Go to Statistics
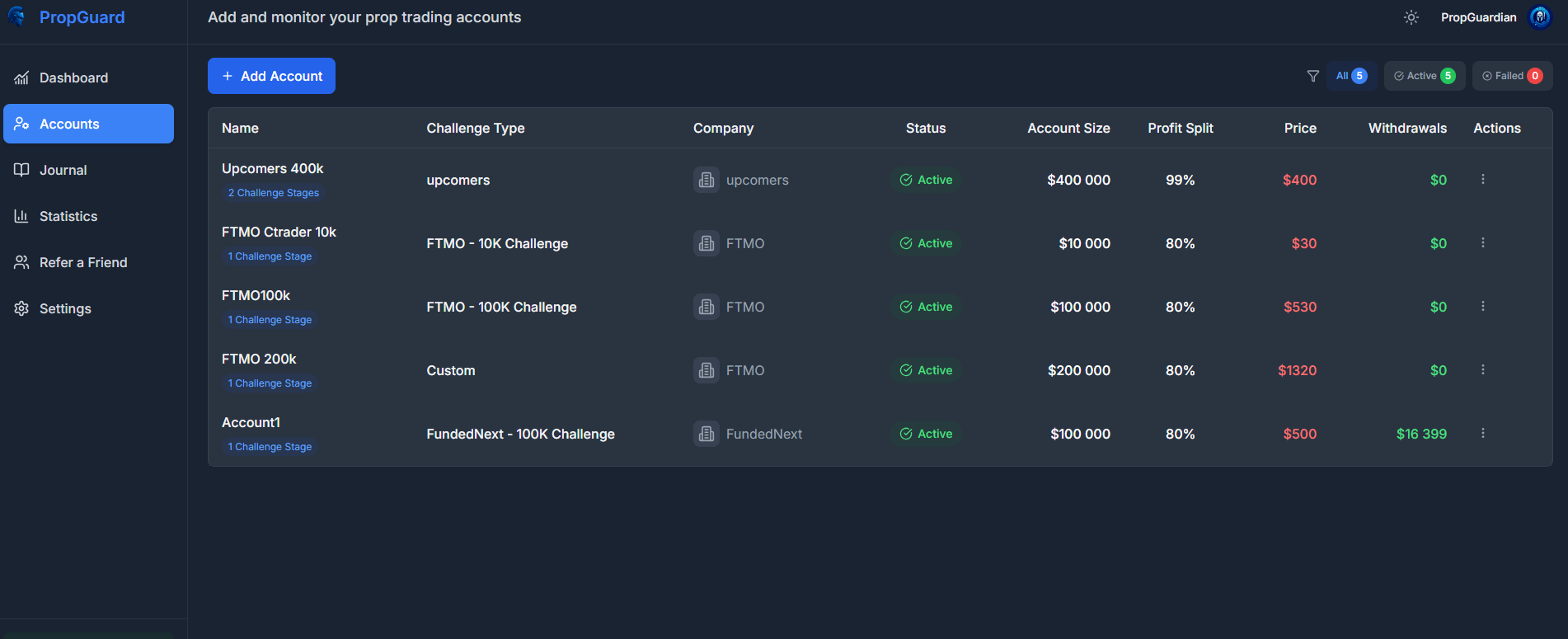1568x639 pixels. click(x=88, y=216)
